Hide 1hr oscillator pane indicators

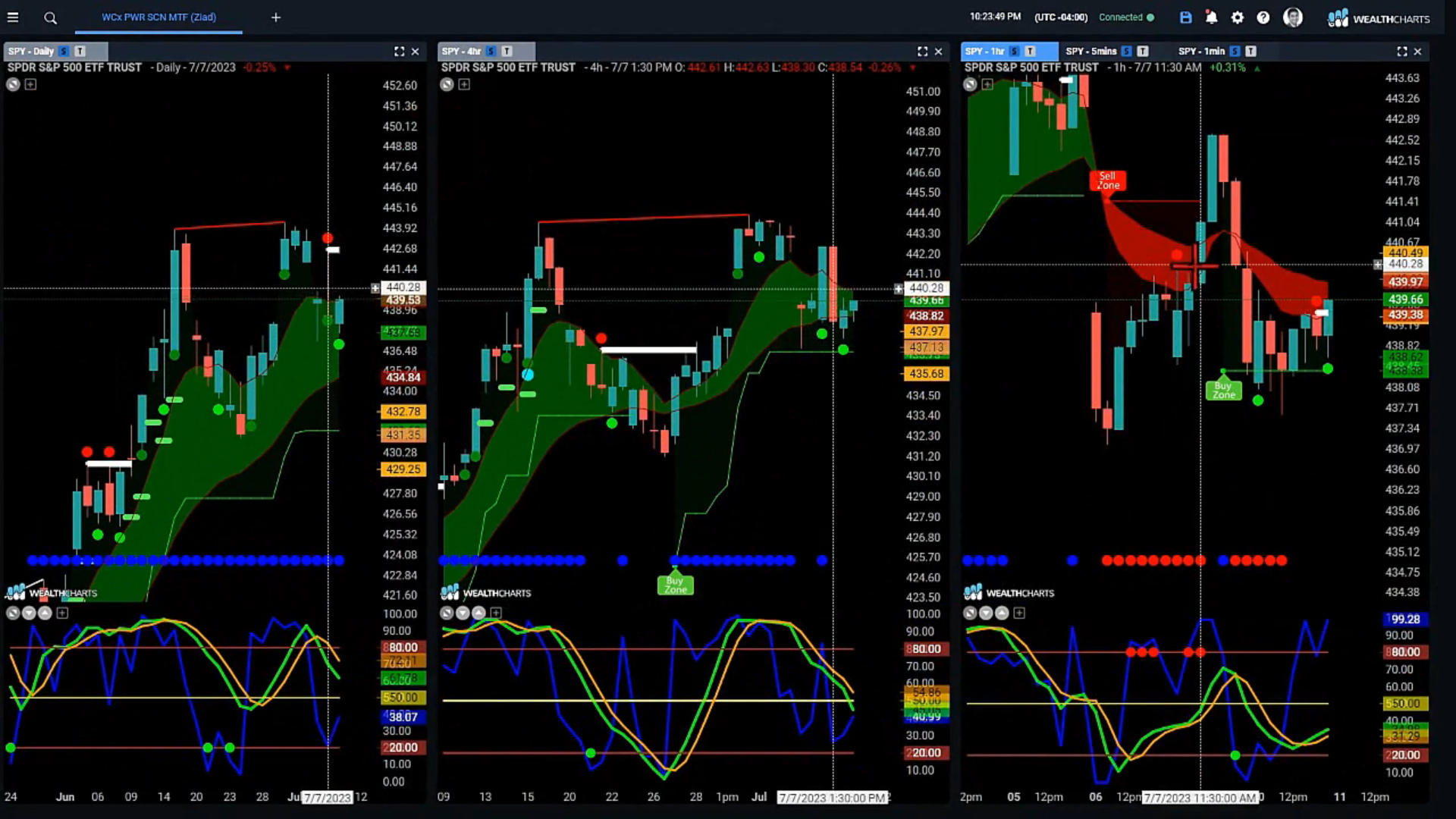970,613
